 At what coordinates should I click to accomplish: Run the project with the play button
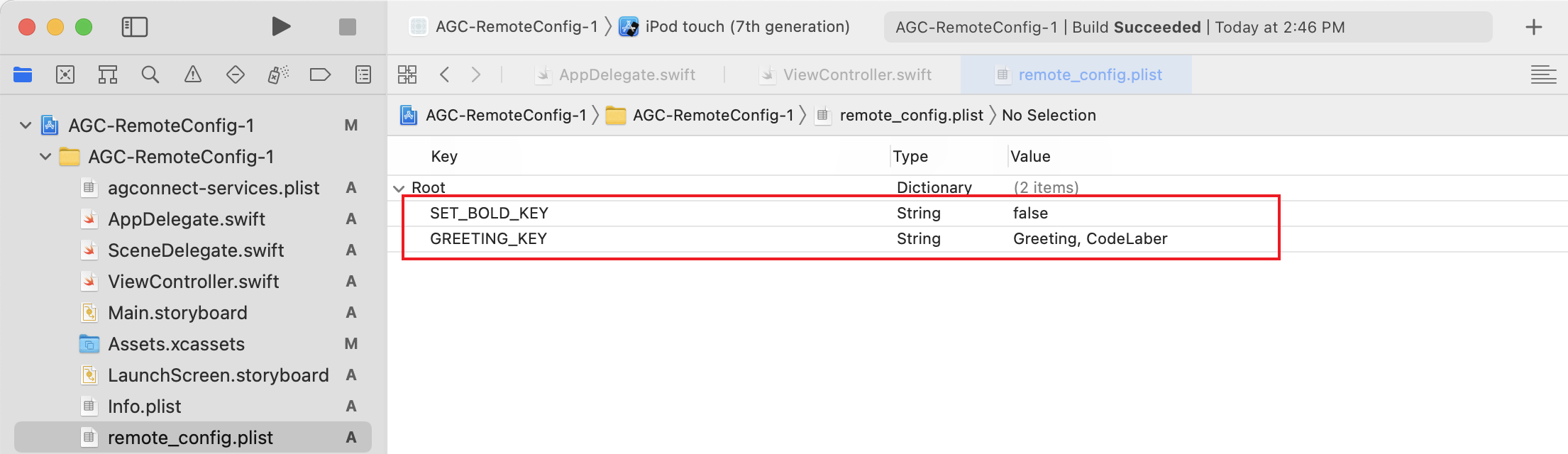point(281,26)
